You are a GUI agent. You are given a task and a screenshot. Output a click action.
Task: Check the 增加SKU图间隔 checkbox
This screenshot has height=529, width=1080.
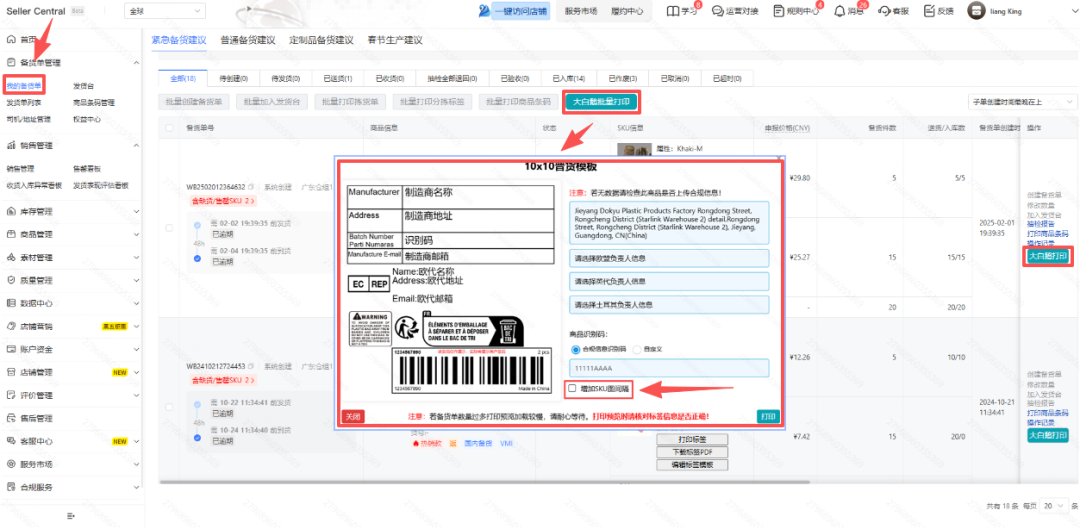coord(572,388)
